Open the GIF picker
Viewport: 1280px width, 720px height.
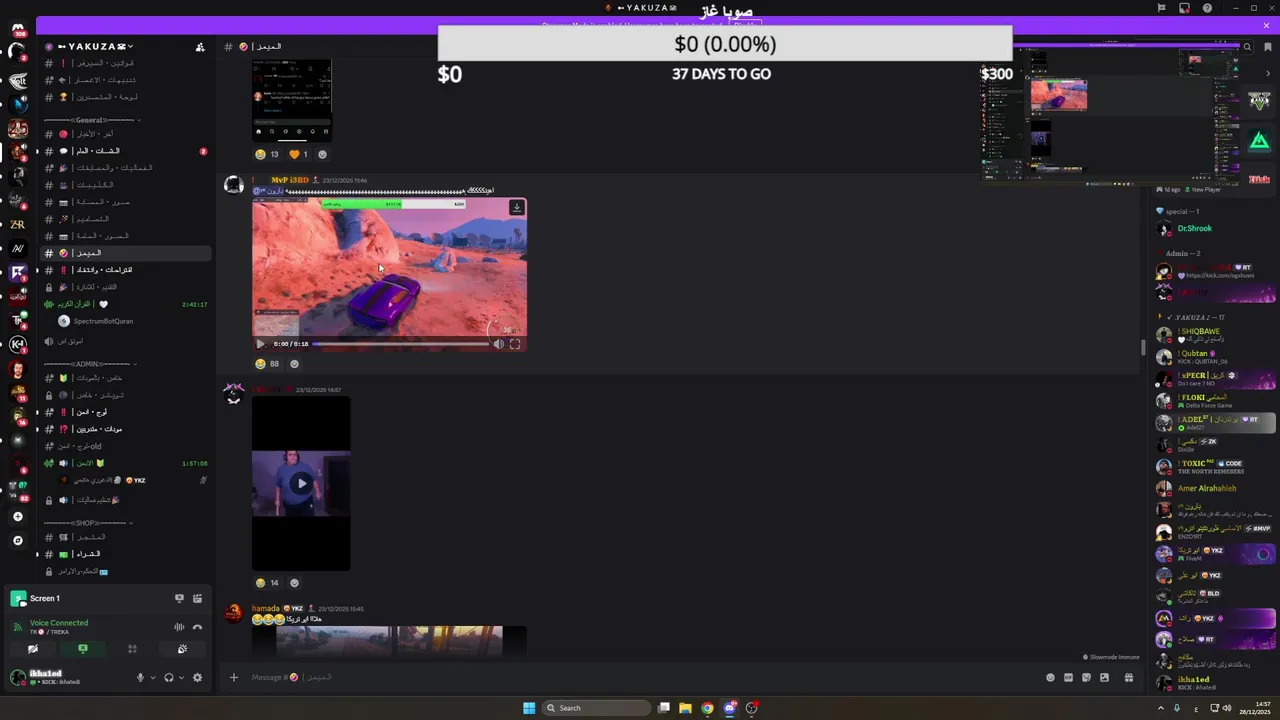coord(1068,677)
